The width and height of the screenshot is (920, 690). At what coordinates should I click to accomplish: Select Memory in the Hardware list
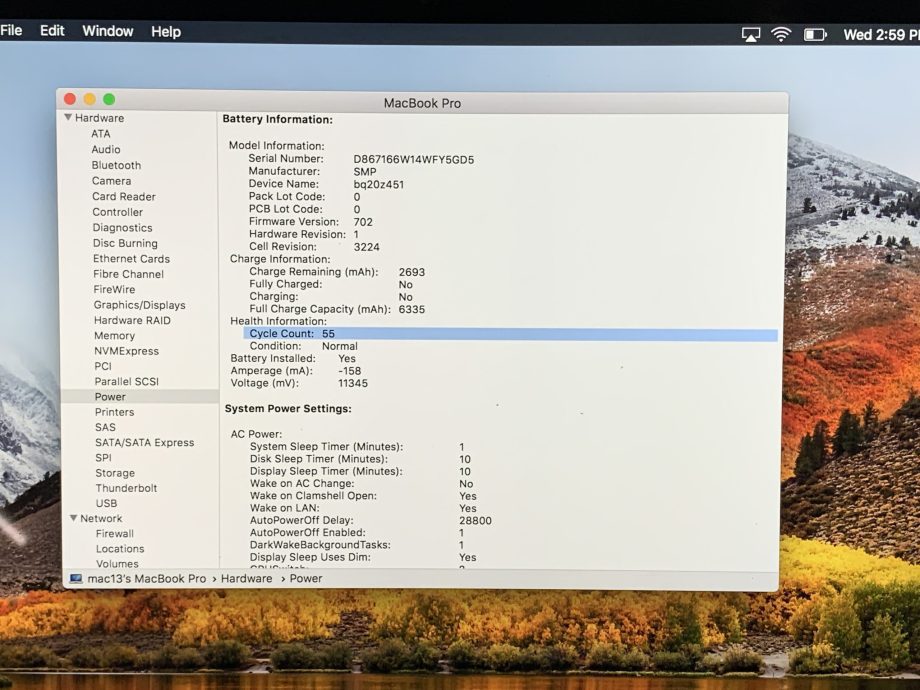point(114,336)
